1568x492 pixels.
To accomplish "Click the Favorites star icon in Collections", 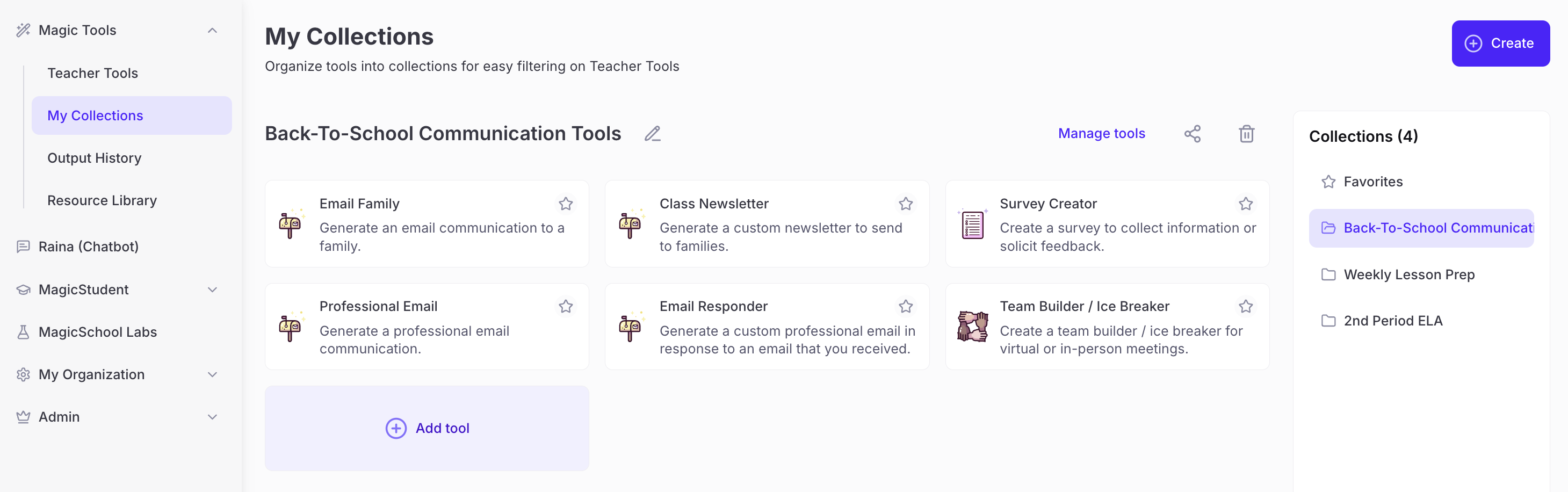I will click(1328, 182).
